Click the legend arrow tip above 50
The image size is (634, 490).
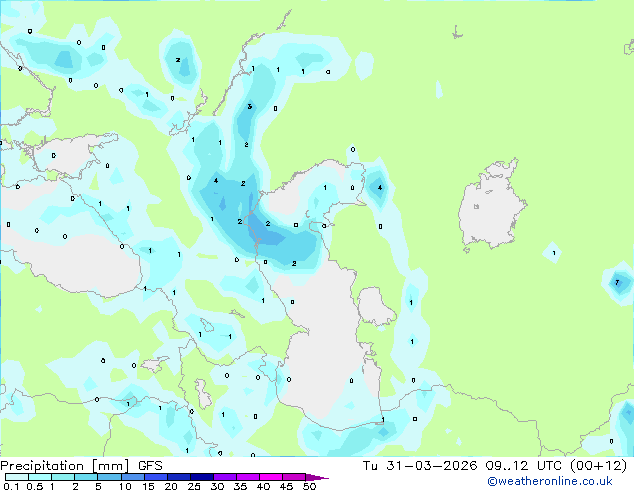[x=317, y=477]
